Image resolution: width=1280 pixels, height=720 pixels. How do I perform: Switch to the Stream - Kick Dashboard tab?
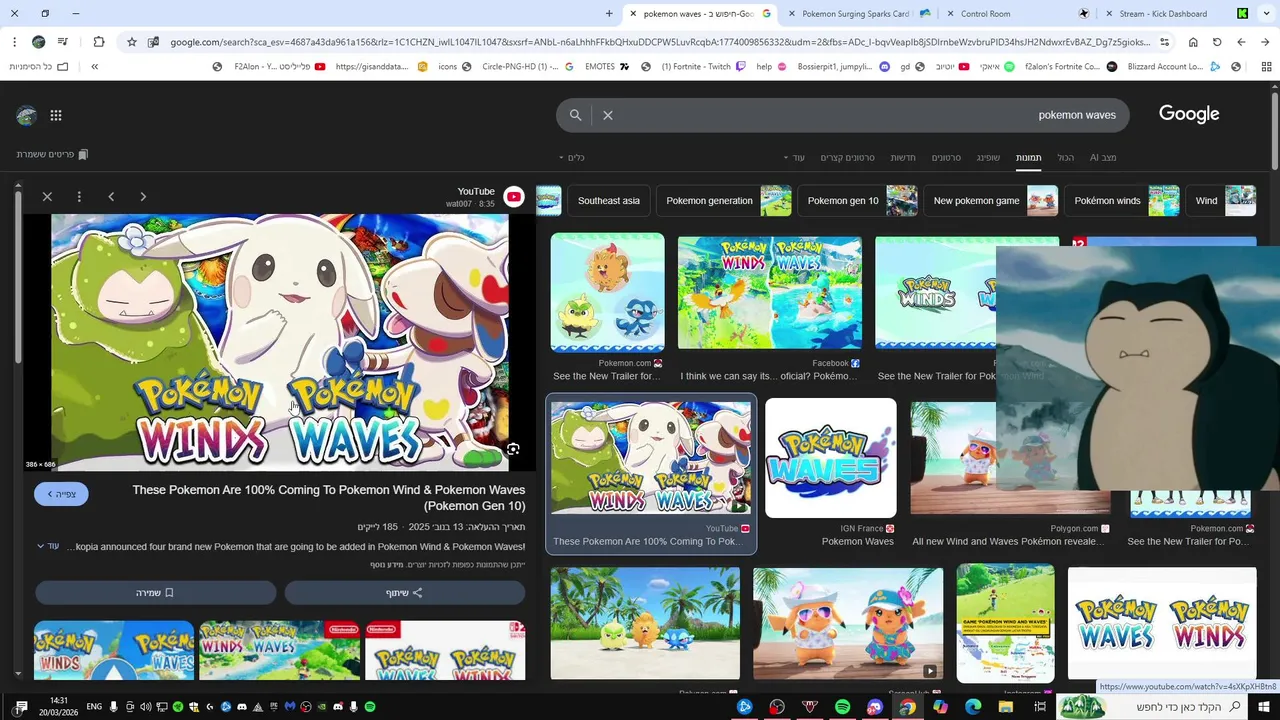(1175, 14)
